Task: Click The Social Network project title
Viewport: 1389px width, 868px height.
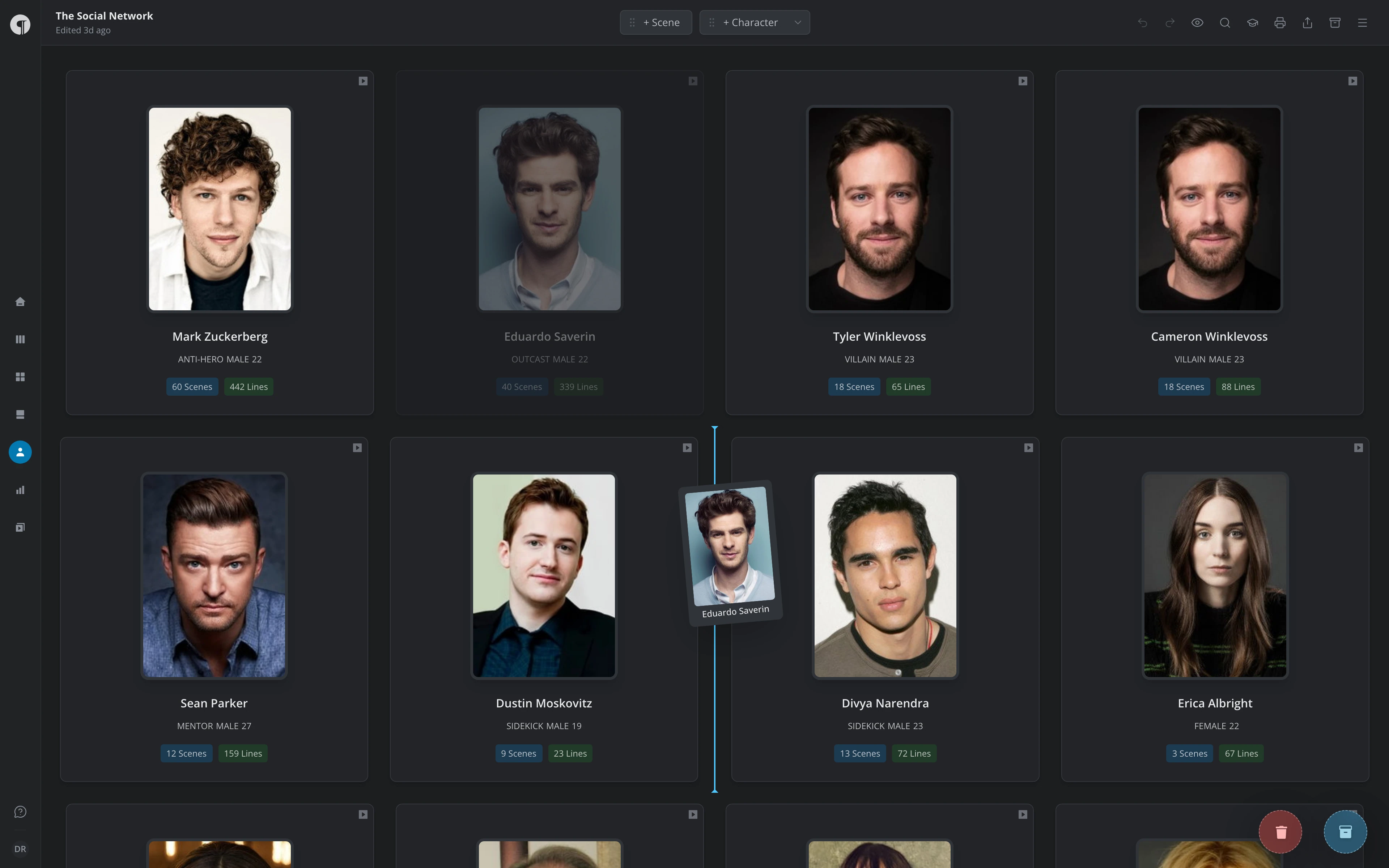Action: point(105,16)
